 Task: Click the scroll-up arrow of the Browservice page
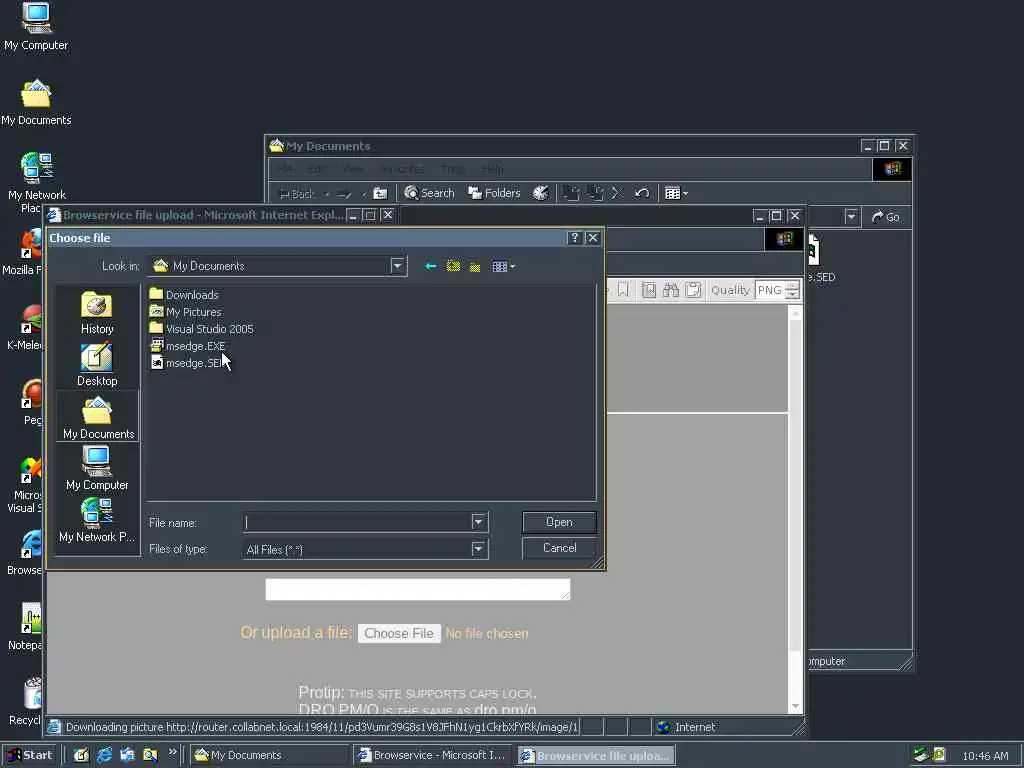pos(795,313)
